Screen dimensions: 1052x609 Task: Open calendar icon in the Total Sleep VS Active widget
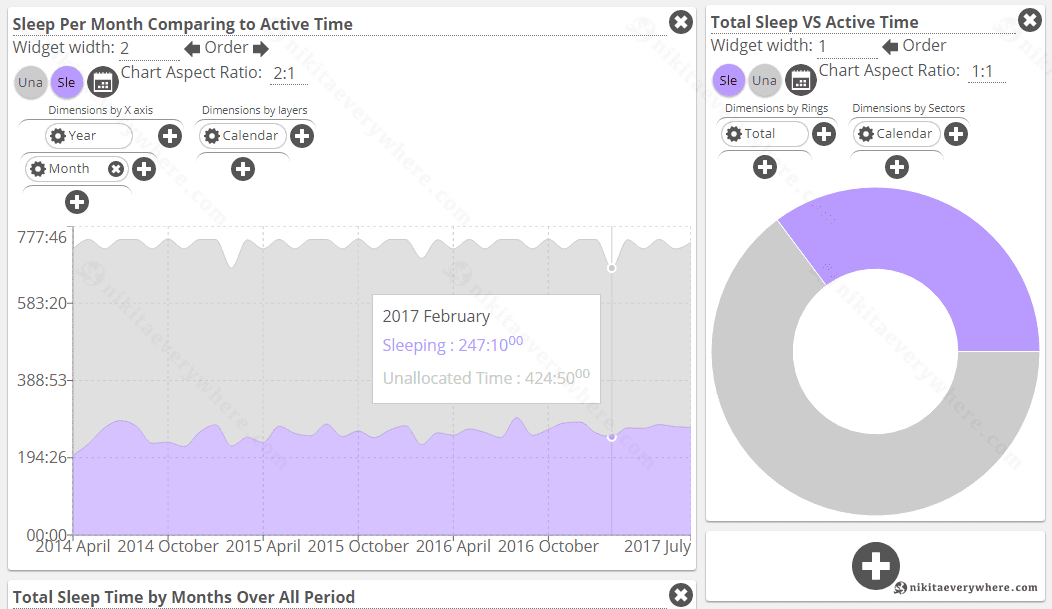coord(800,80)
